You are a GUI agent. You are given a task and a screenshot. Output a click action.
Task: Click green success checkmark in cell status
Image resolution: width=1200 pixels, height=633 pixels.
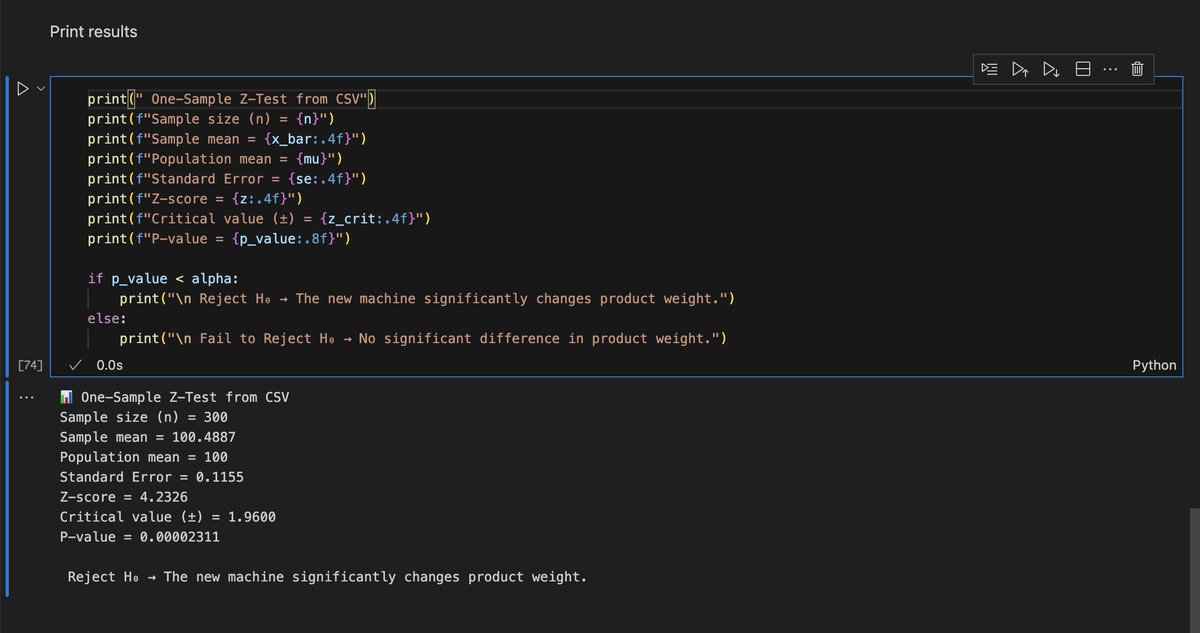[x=74, y=365]
